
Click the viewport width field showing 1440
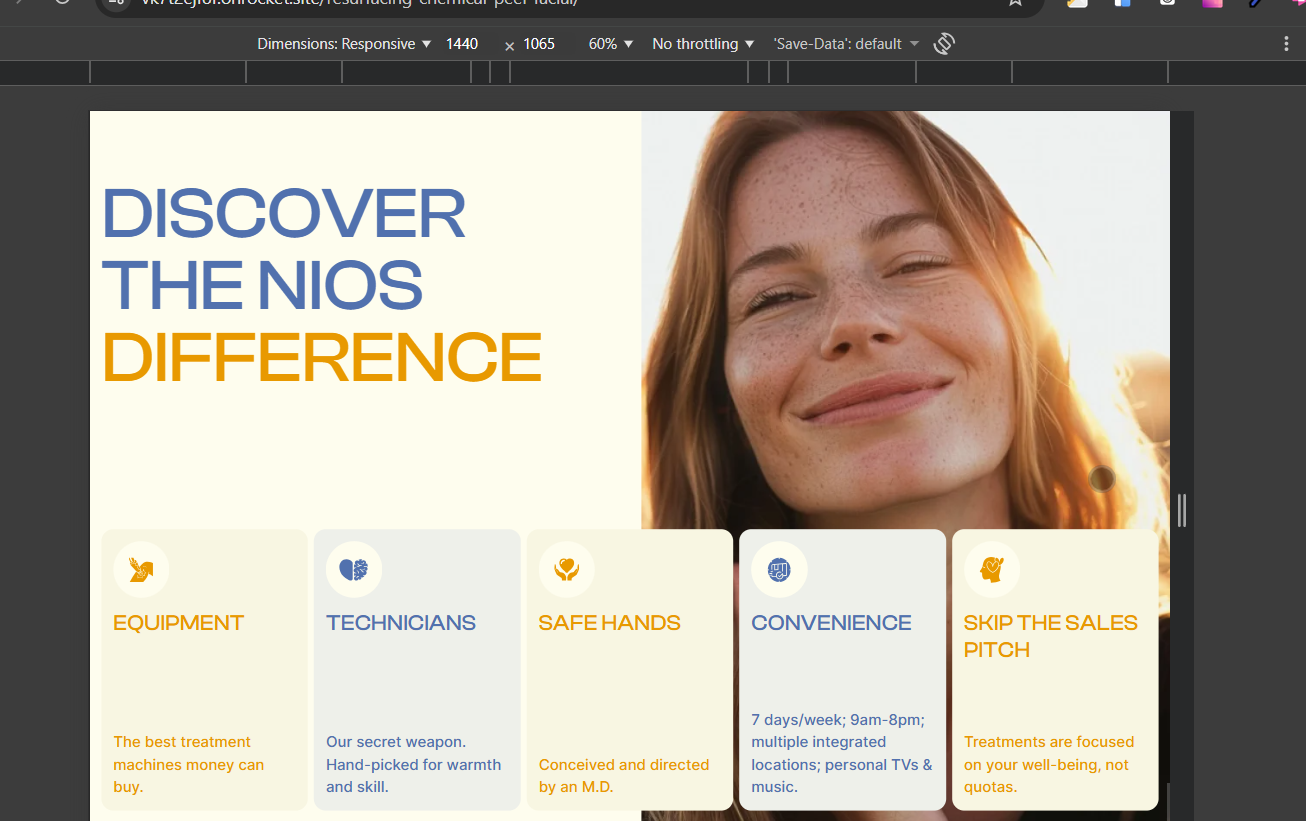[x=462, y=44]
